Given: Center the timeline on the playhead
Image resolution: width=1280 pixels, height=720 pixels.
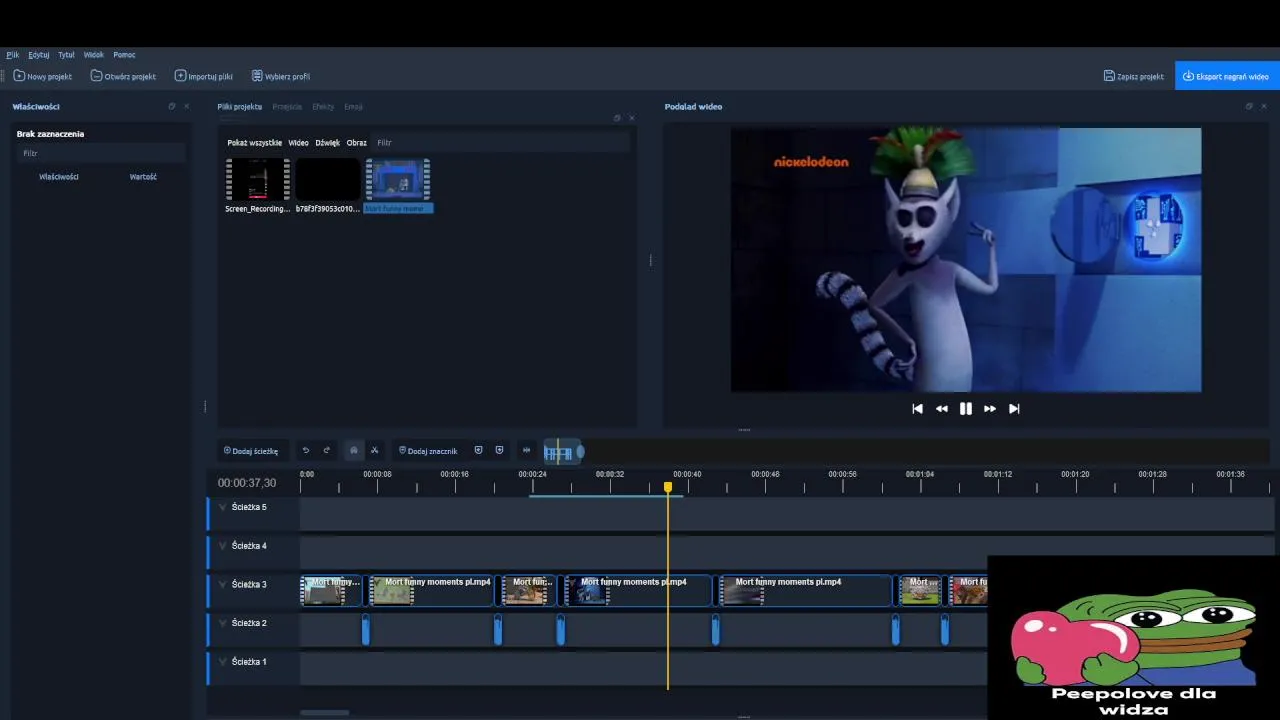Looking at the screenshot, I should [x=526, y=451].
